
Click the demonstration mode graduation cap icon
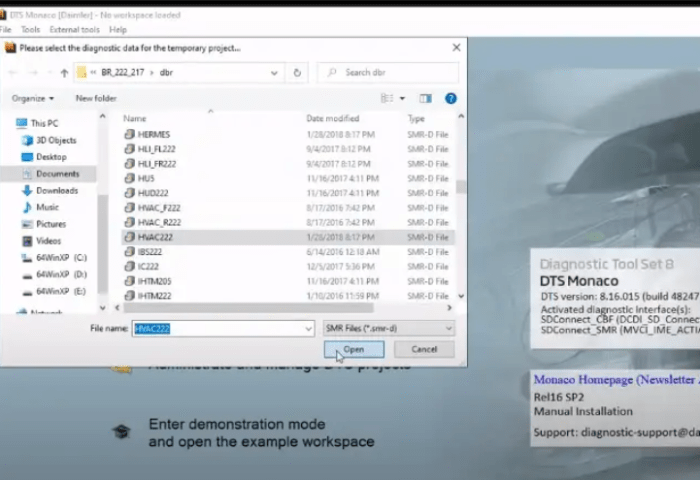click(x=121, y=432)
